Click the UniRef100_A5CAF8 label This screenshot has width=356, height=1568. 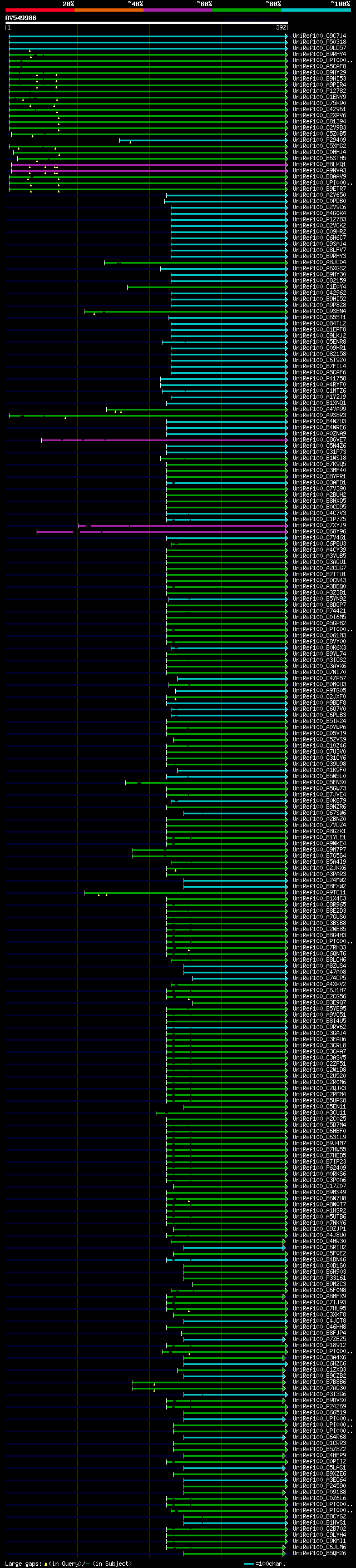tap(319, 66)
